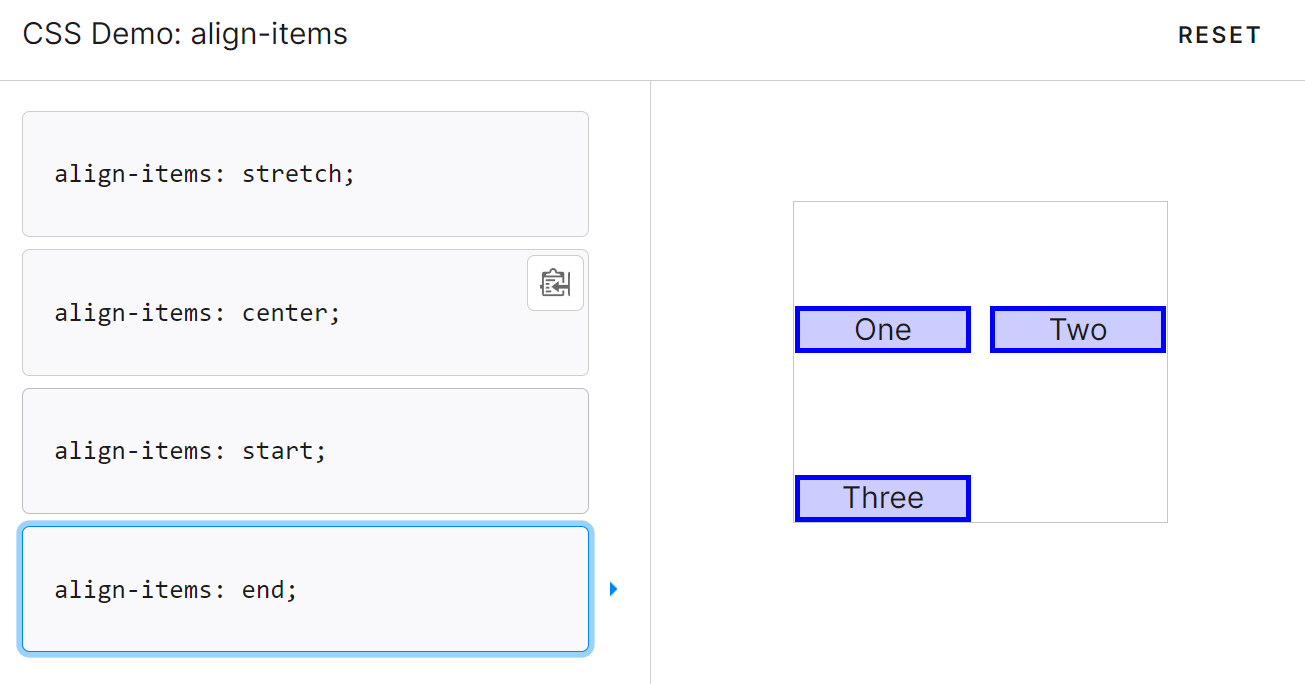Click align-items property name in the end line
The width and height of the screenshot is (1305, 684).
(133, 590)
